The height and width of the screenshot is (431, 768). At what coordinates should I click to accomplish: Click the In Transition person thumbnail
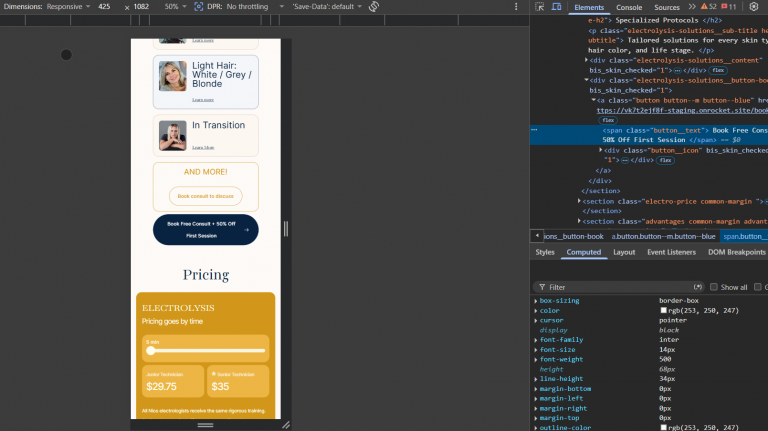coord(172,136)
